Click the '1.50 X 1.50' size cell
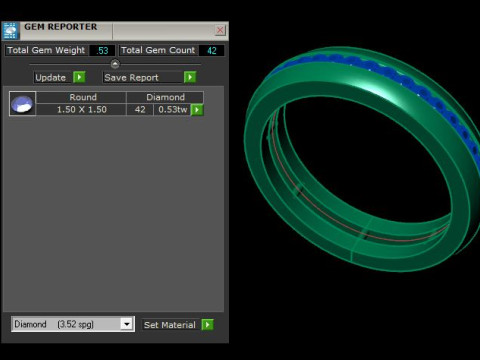This screenshot has height=360, width=480. point(81,110)
